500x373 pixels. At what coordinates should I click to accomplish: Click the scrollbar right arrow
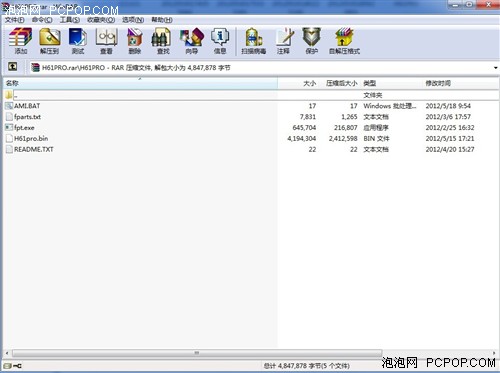494,353
